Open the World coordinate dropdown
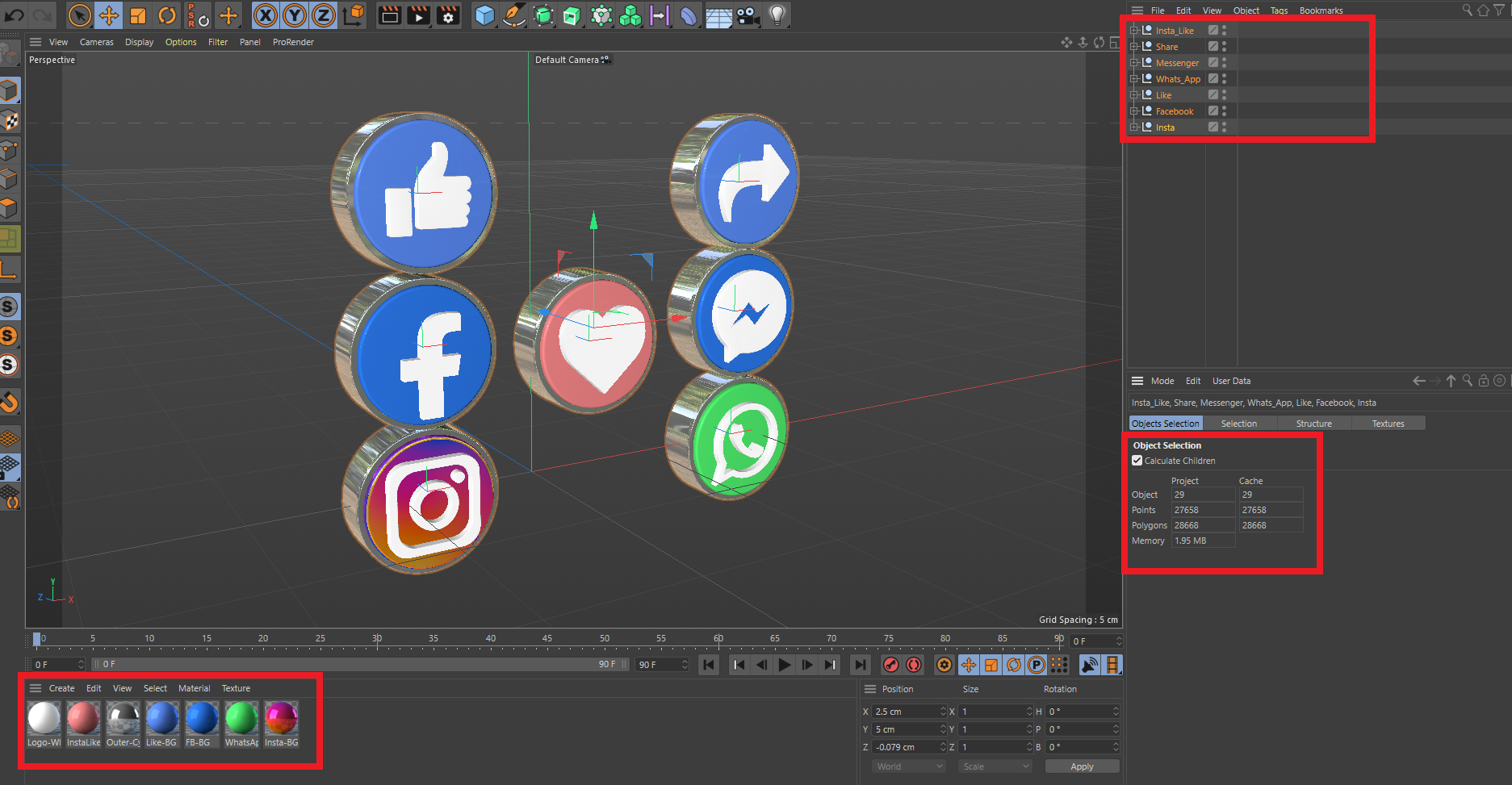 click(909, 766)
